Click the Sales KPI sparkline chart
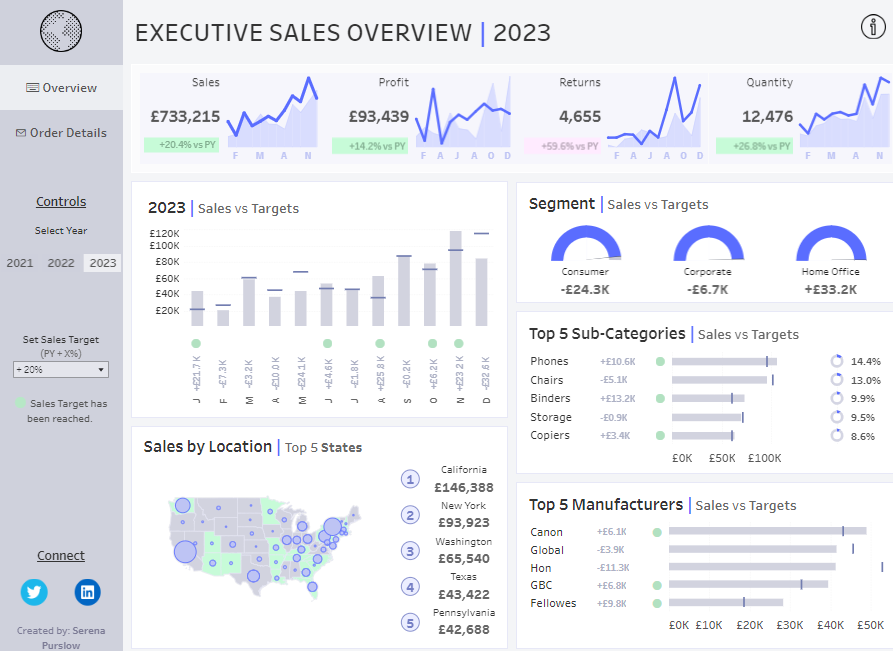This screenshot has height=651, width=893. click(x=272, y=112)
